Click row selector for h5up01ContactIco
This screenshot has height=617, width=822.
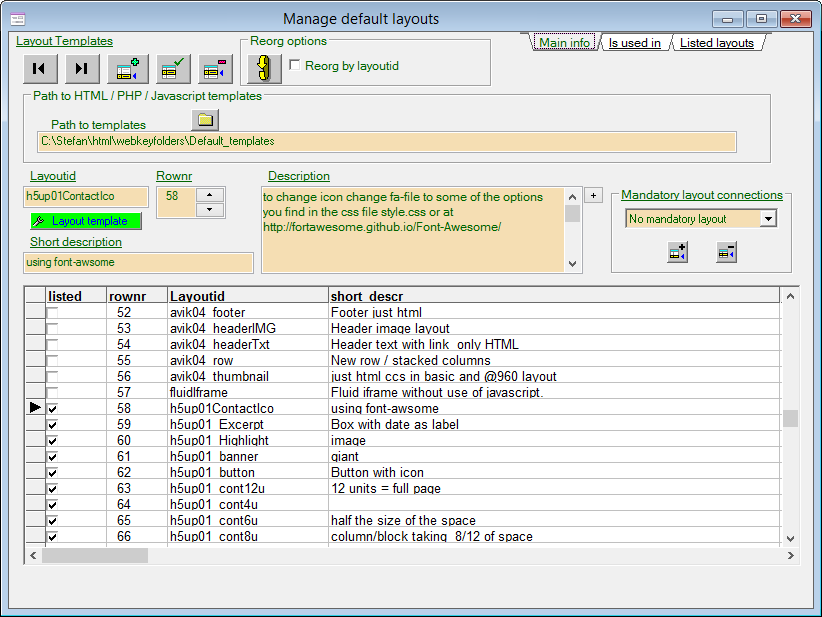(x=35, y=408)
